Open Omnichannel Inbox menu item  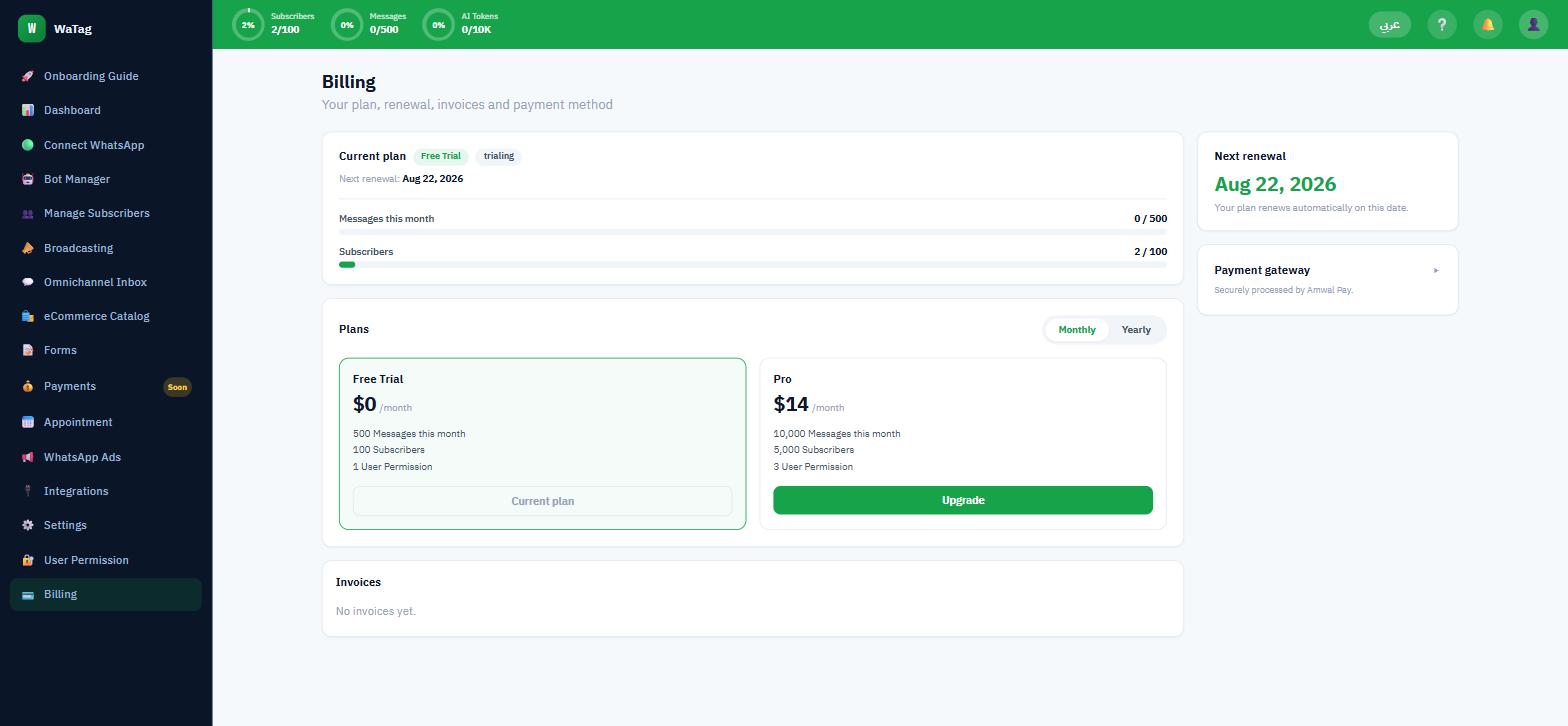pos(106,282)
